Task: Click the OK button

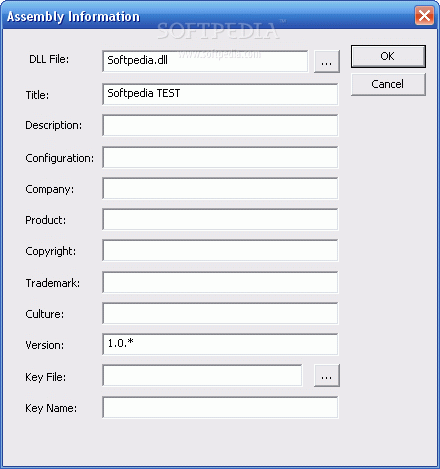Action: [388, 56]
